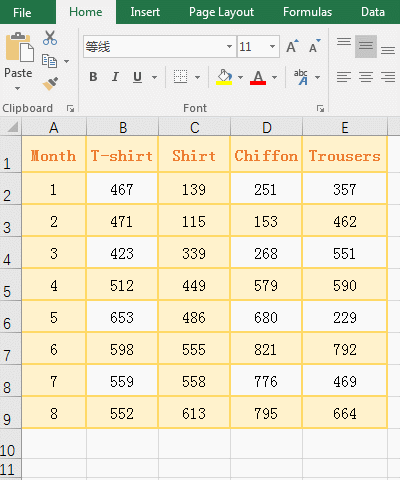Switch to the Page Layout tab
Image resolution: width=400 pixels, height=480 pixels.
pyautogui.click(x=221, y=12)
